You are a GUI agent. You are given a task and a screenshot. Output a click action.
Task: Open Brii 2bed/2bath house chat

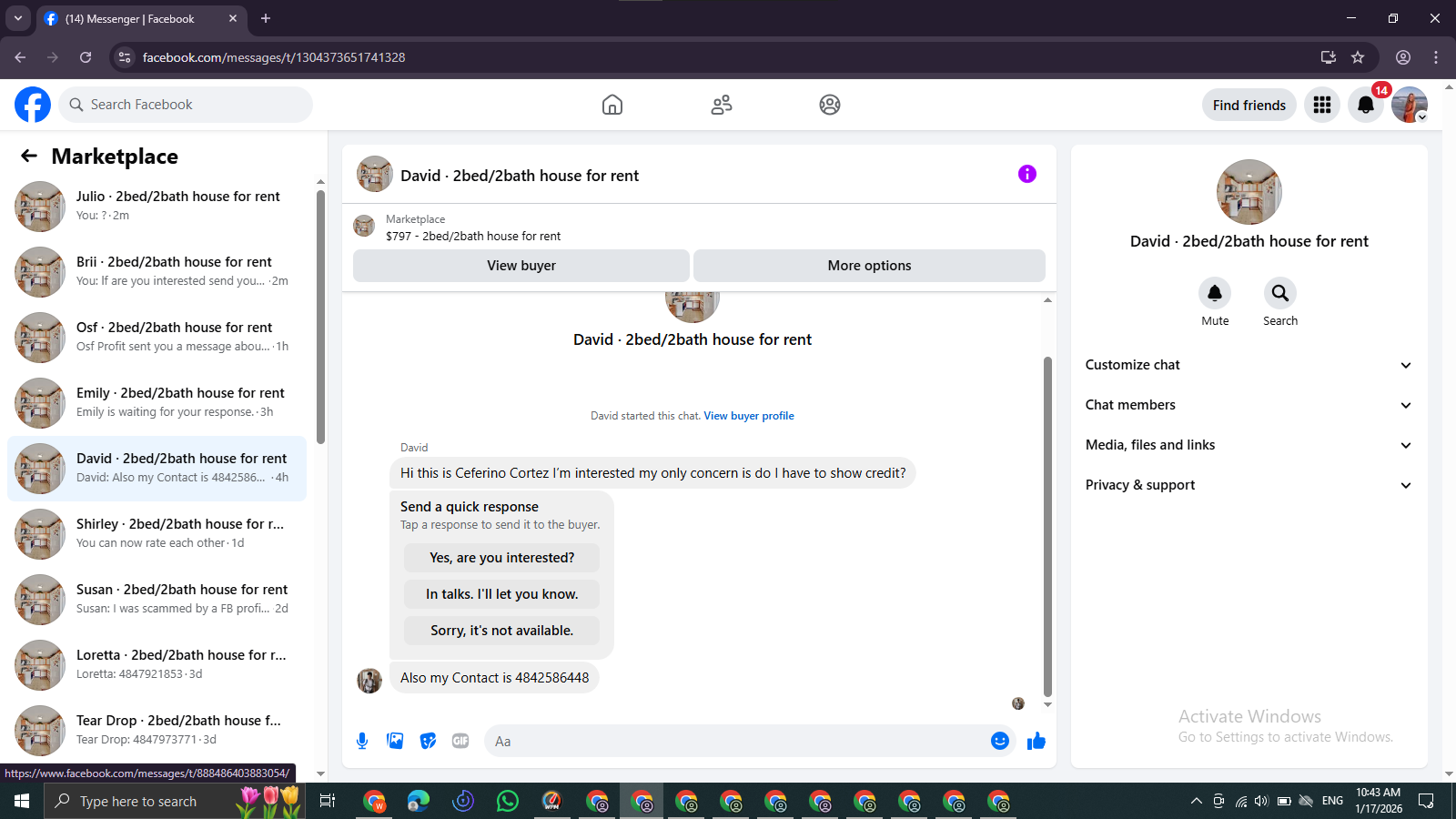point(157,272)
